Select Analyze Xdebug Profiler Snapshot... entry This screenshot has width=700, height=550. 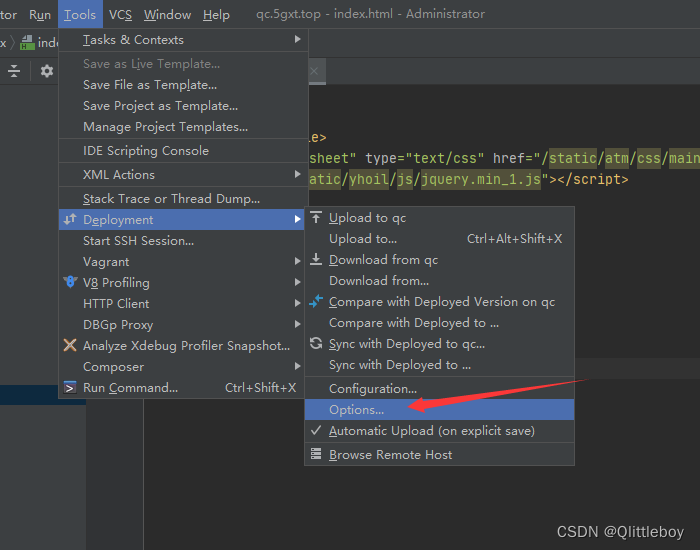pyautogui.click(x=181, y=346)
